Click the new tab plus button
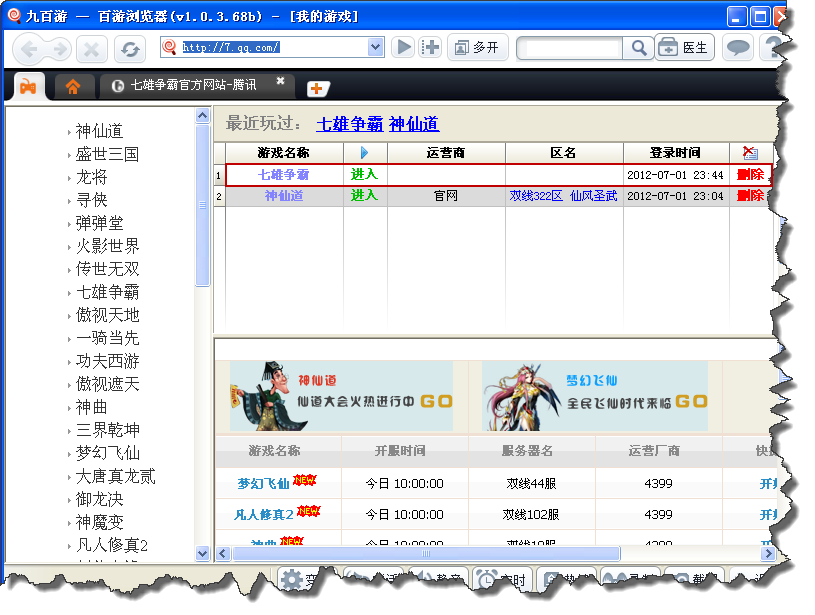Viewport: 815px width, 615px height. 317,89
